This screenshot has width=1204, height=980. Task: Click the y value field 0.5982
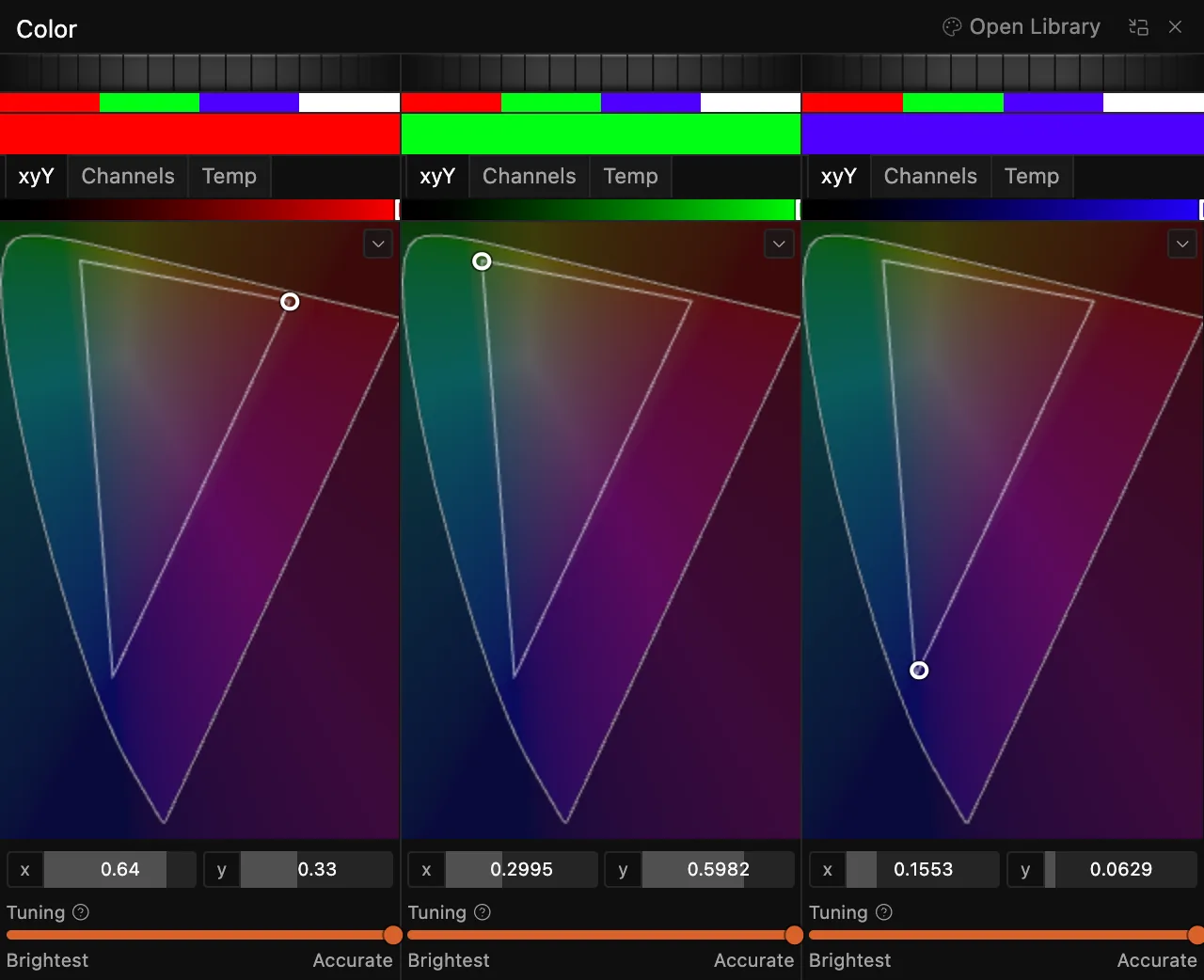719,870
